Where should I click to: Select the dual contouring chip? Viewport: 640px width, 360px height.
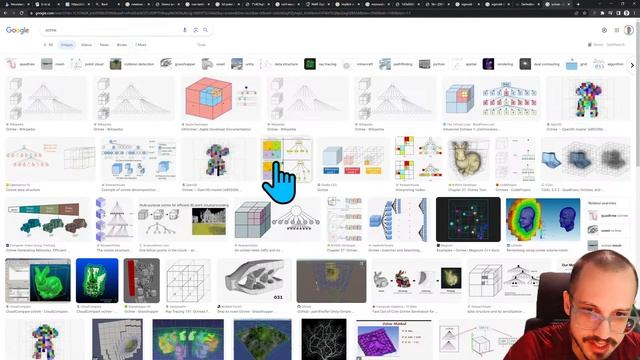pyautogui.click(x=540, y=64)
